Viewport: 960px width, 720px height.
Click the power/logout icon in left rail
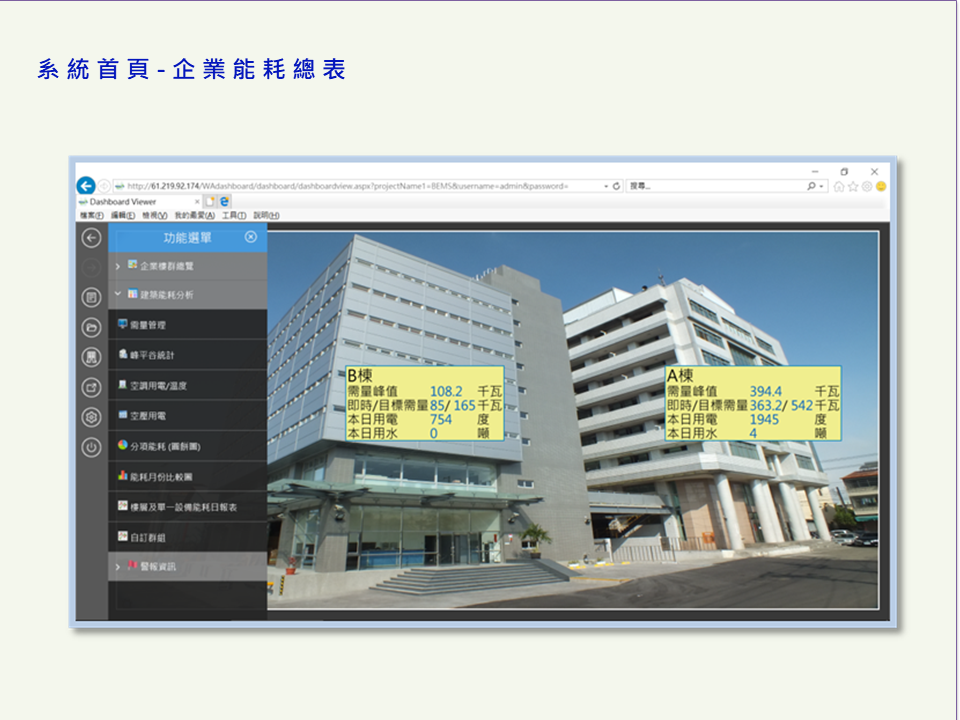(91, 447)
